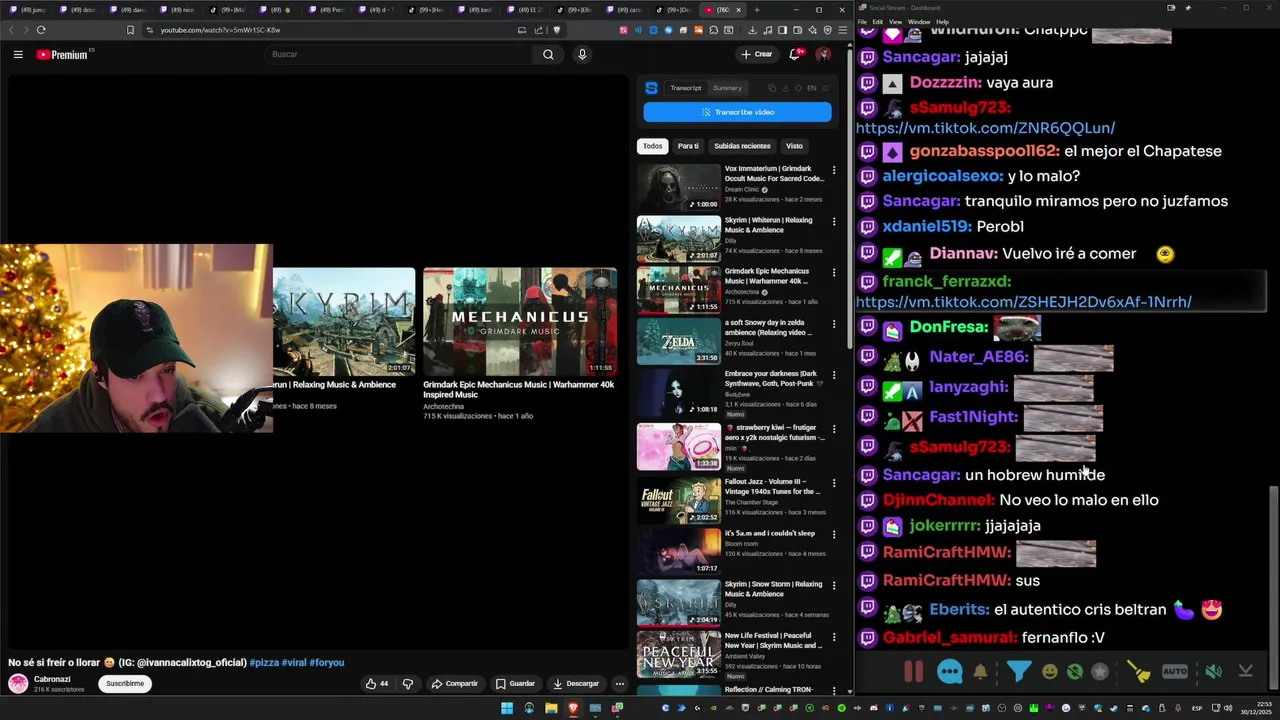Select the Todos filter chip
Image resolution: width=1280 pixels, height=720 pixels.
[652, 146]
